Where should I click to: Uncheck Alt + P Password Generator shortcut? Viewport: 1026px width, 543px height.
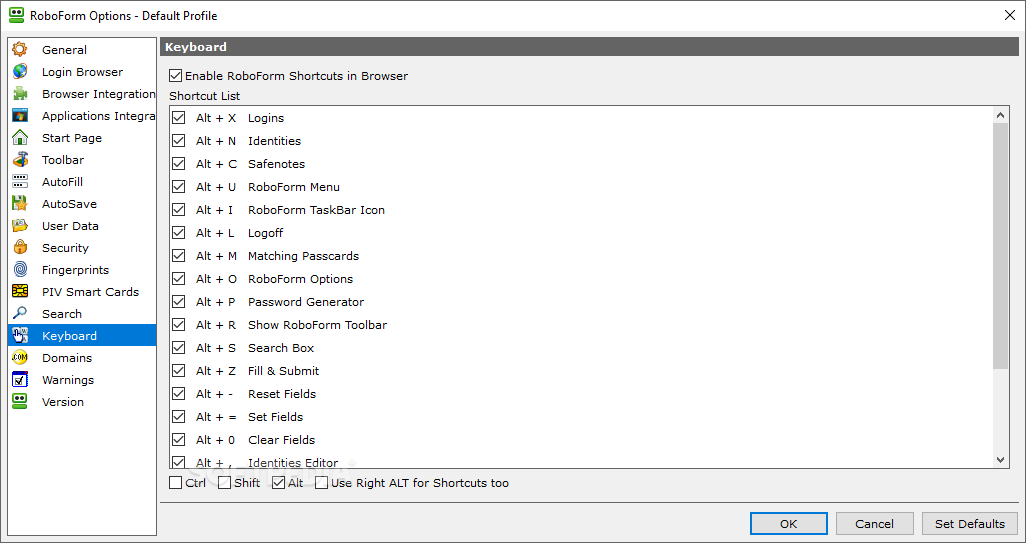coord(179,302)
